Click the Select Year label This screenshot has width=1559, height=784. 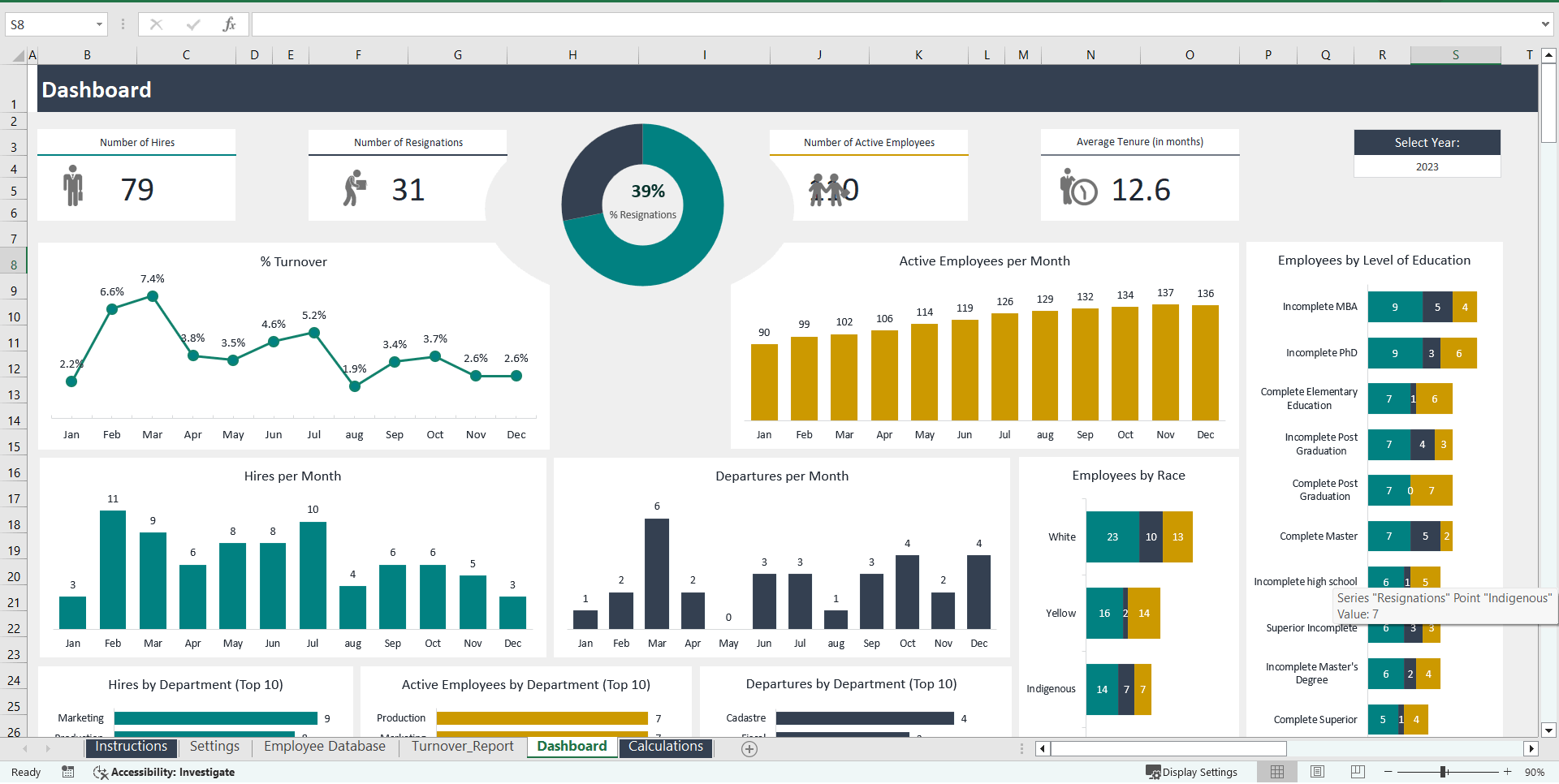1427,142
